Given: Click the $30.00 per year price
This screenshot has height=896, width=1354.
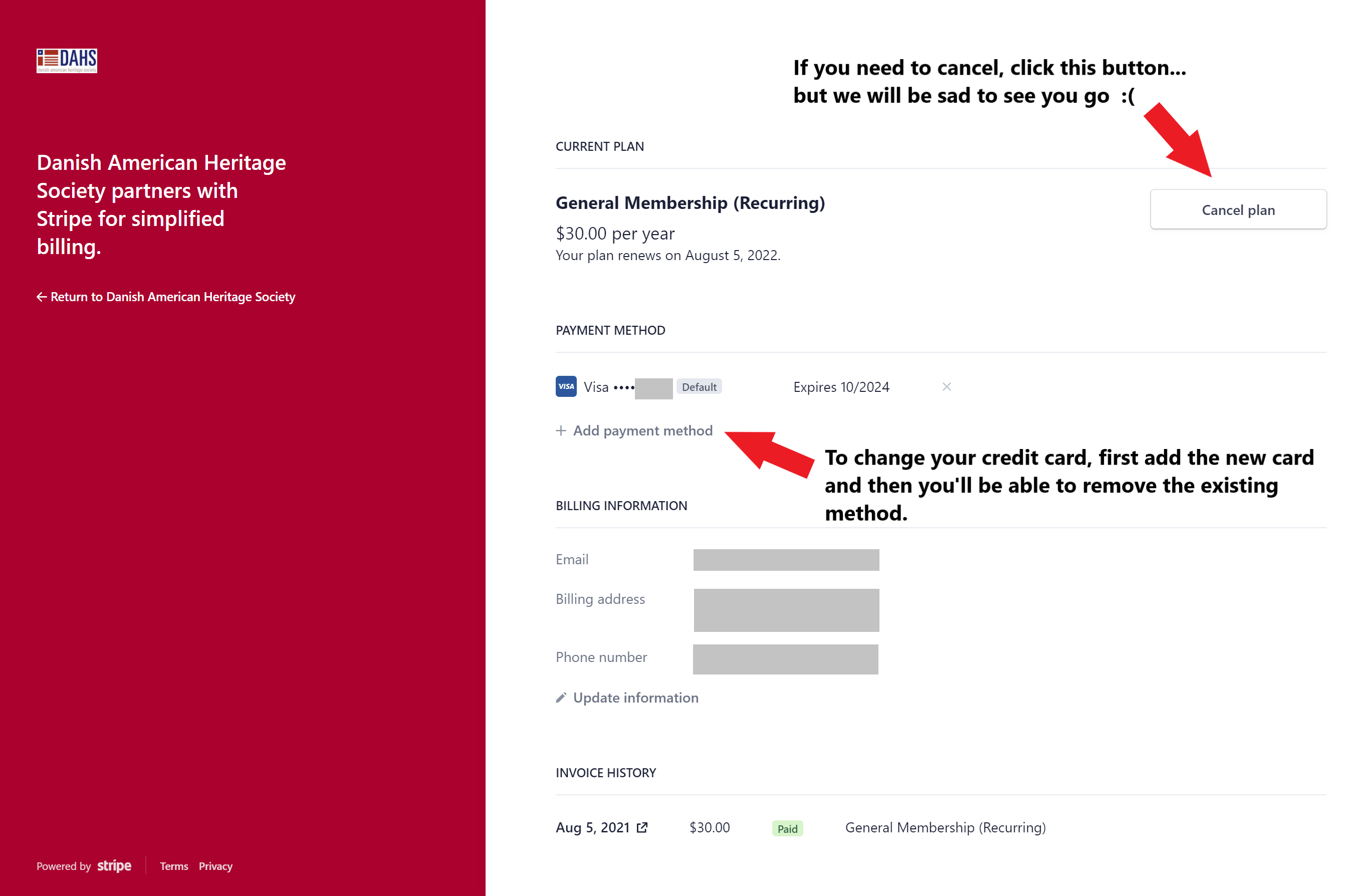Looking at the screenshot, I should click(615, 234).
